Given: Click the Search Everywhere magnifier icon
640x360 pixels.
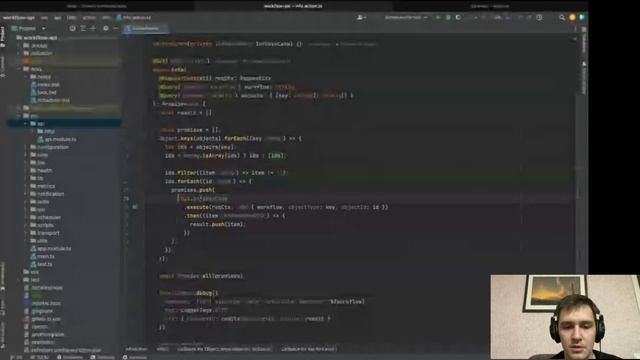Looking at the screenshot, I should tap(562, 18).
